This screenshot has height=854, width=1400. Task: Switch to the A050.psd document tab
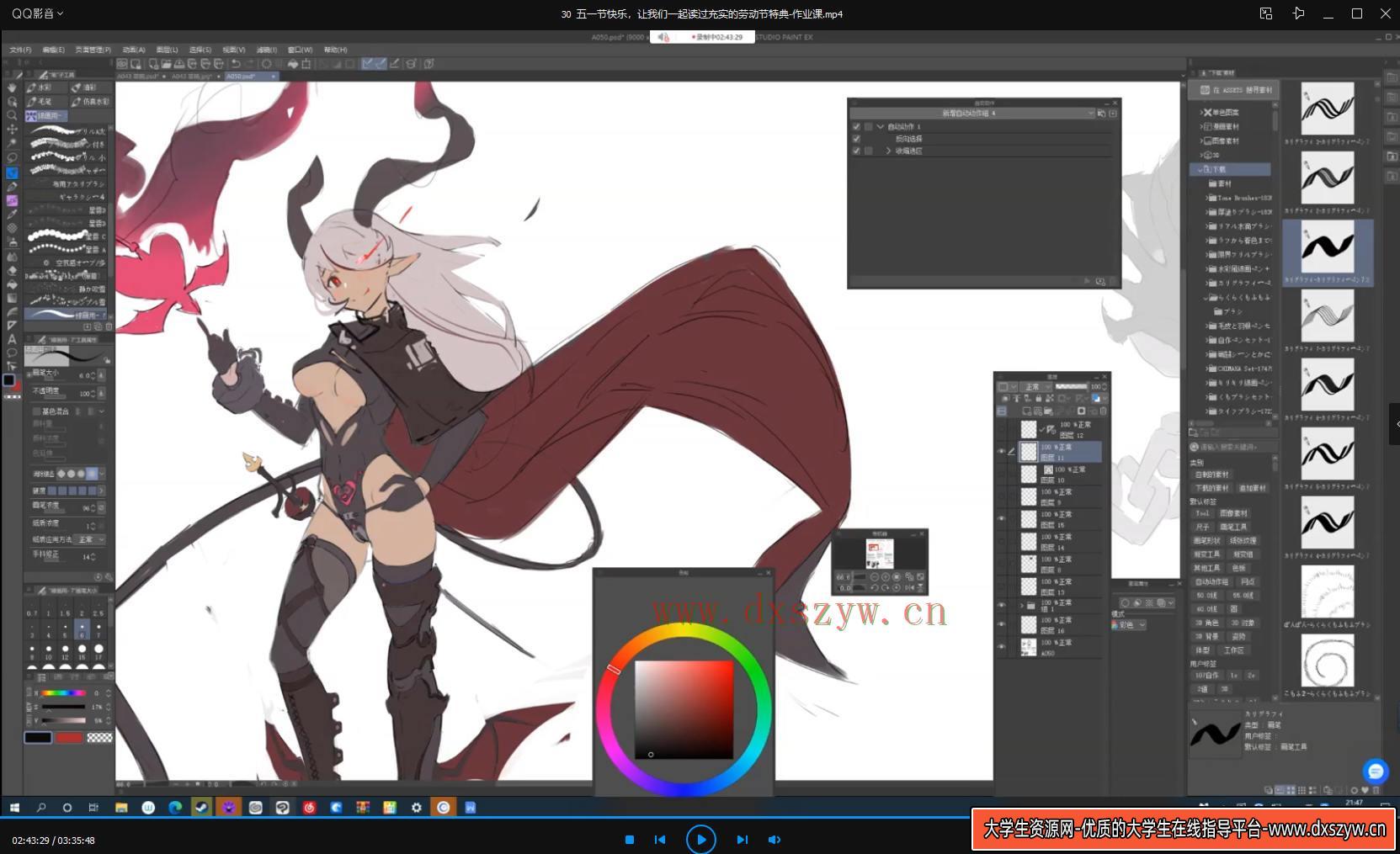click(251, 76)
